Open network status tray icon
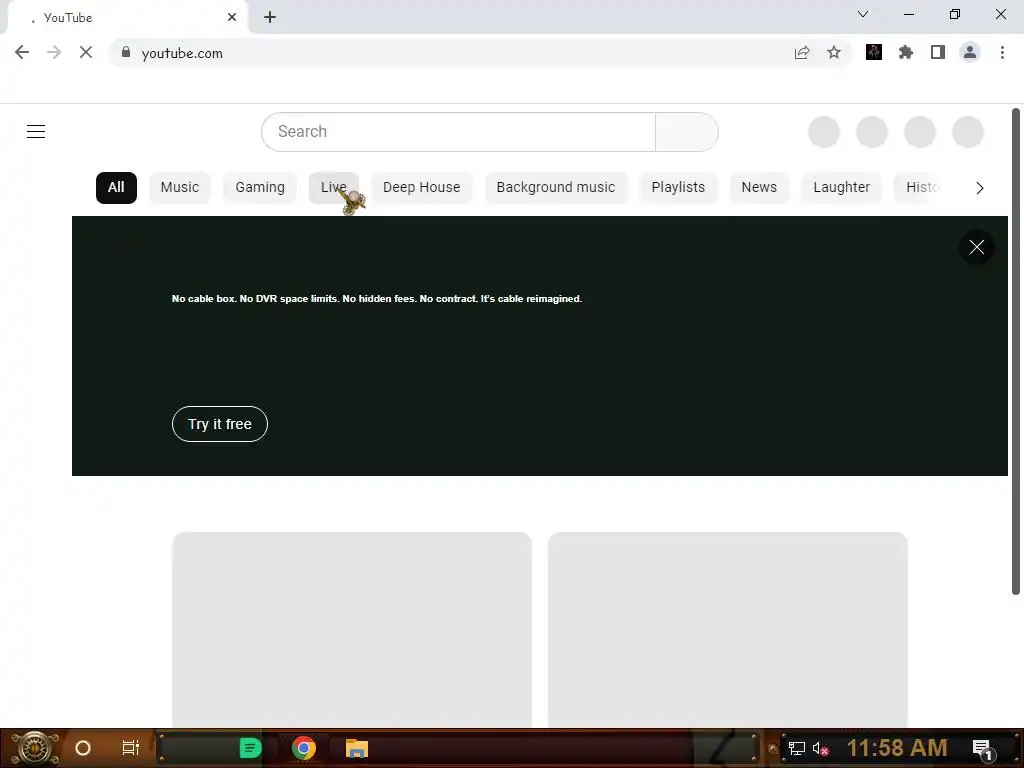The width and height of the screenshot is (1024, 768). click(797, 748)
